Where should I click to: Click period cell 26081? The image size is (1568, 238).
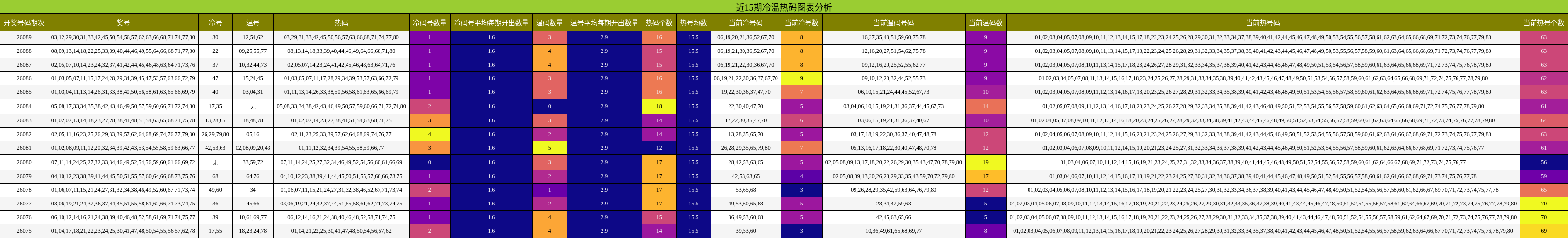coord(24,148)
